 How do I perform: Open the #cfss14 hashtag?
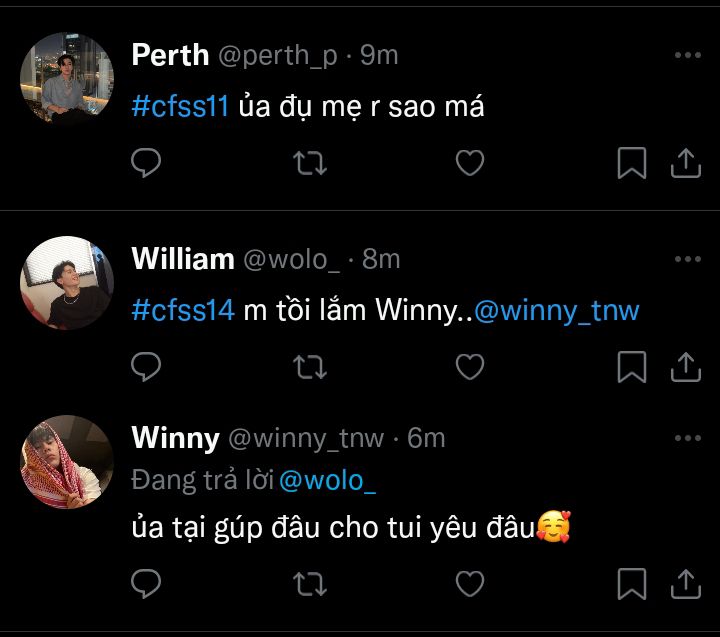coord(183,310)
